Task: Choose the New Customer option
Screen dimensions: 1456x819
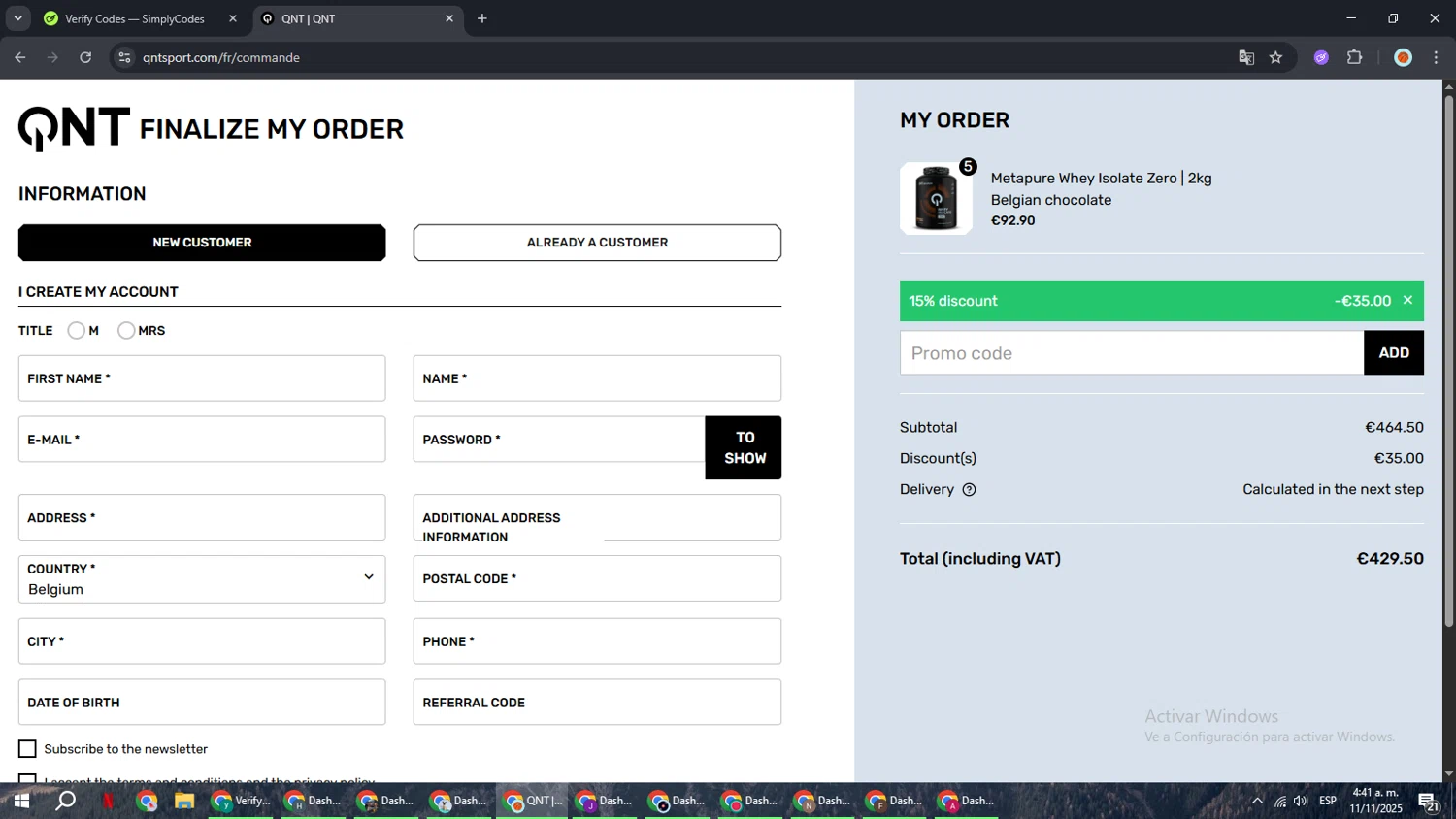Action: coord(202,243)
